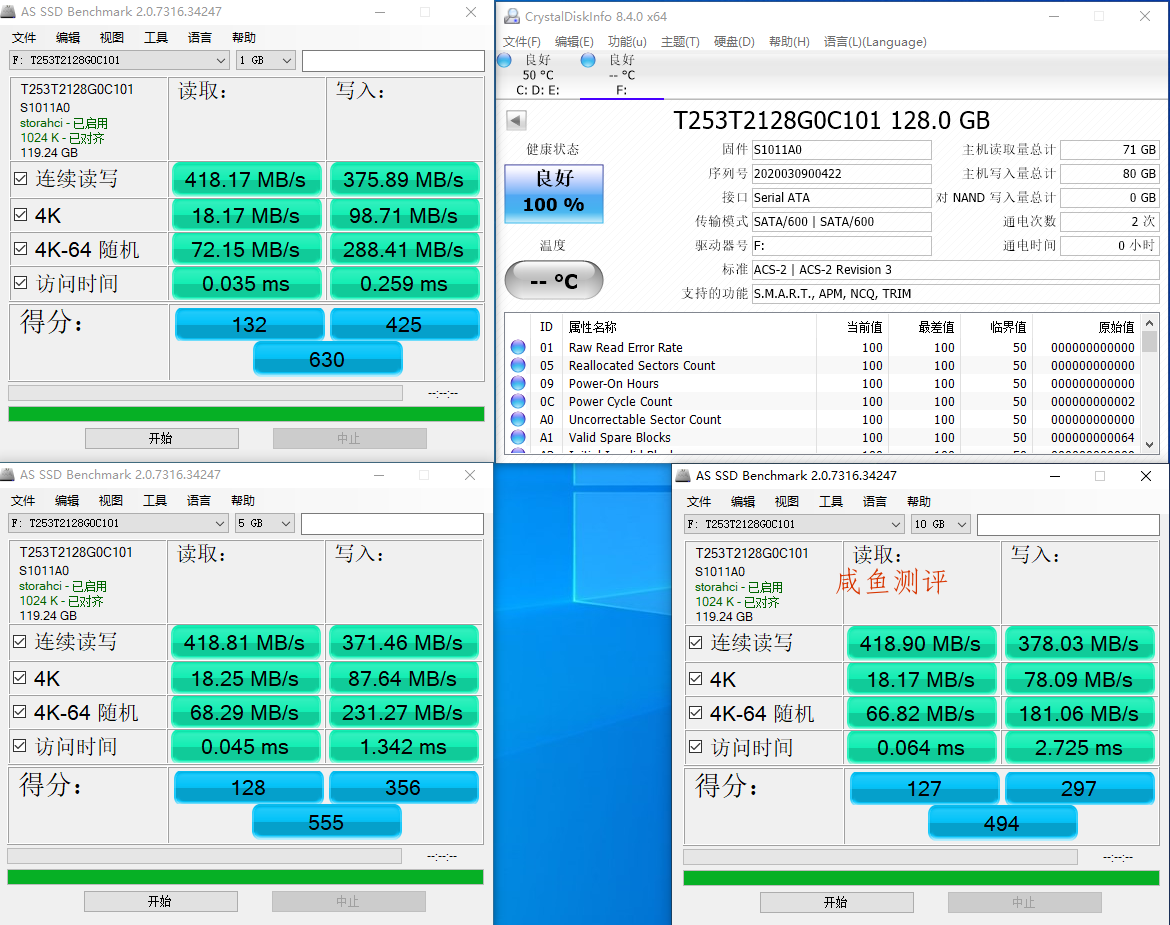Open CrystalDiskInfo 文件(F) menu

[x=522, y=42]
